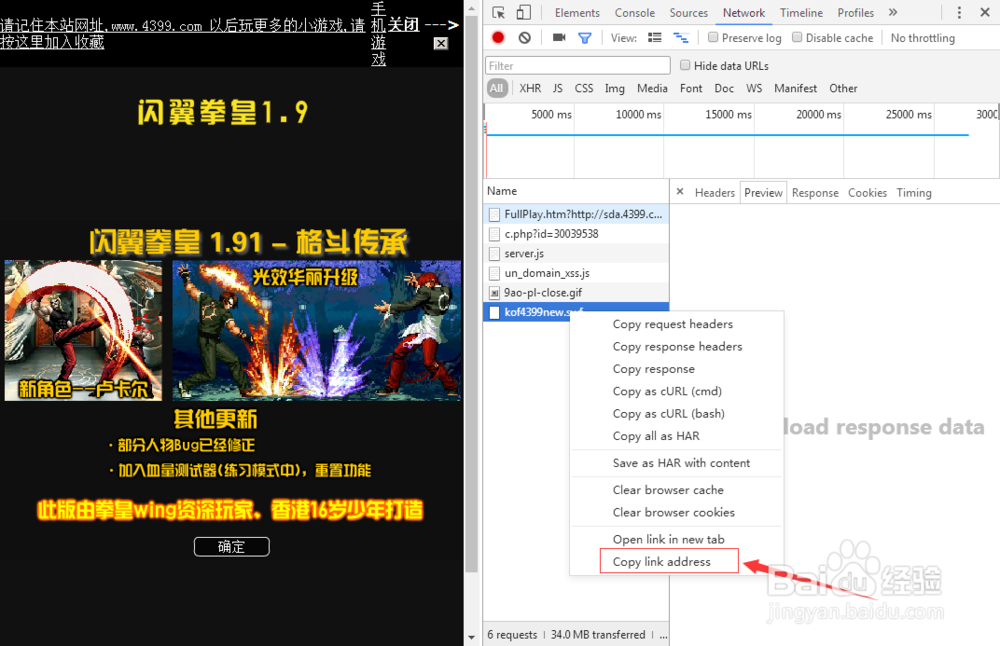1000x646 pixels.
Task: Open Timing tab in request details
Action: point(914,193)
